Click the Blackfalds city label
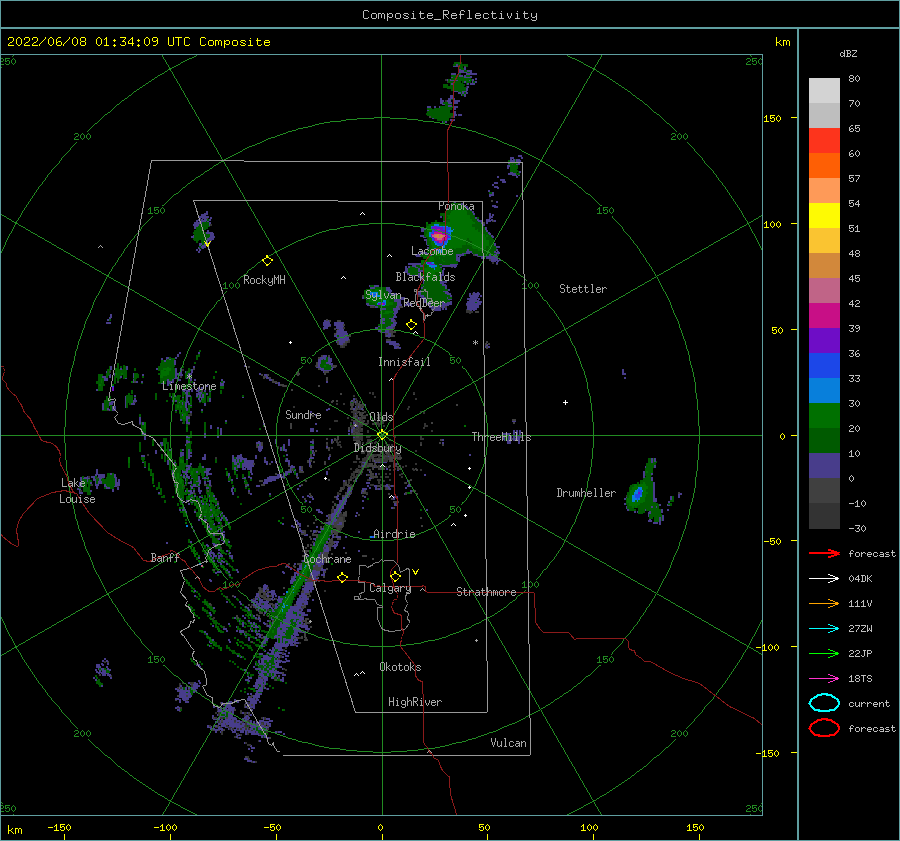The image size is (900, 841). [425, 277]
